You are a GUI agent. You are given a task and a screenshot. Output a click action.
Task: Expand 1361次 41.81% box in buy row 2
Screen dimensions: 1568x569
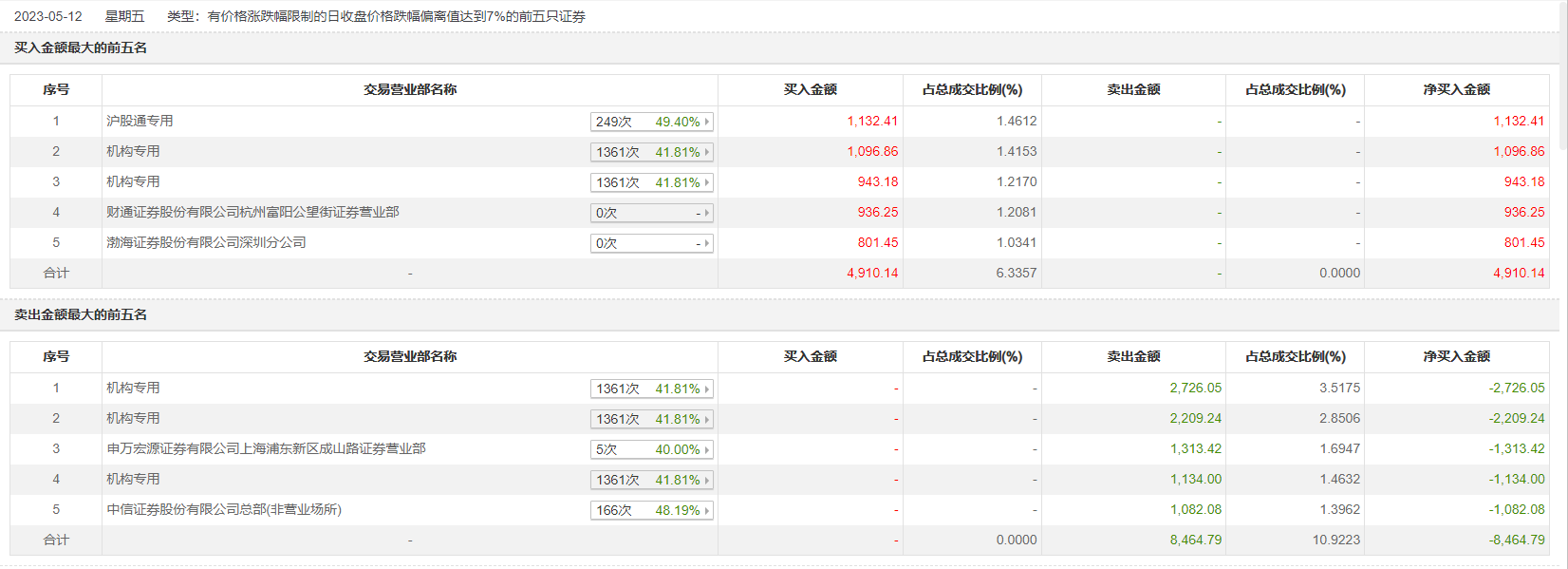click(x=651, y=152)
